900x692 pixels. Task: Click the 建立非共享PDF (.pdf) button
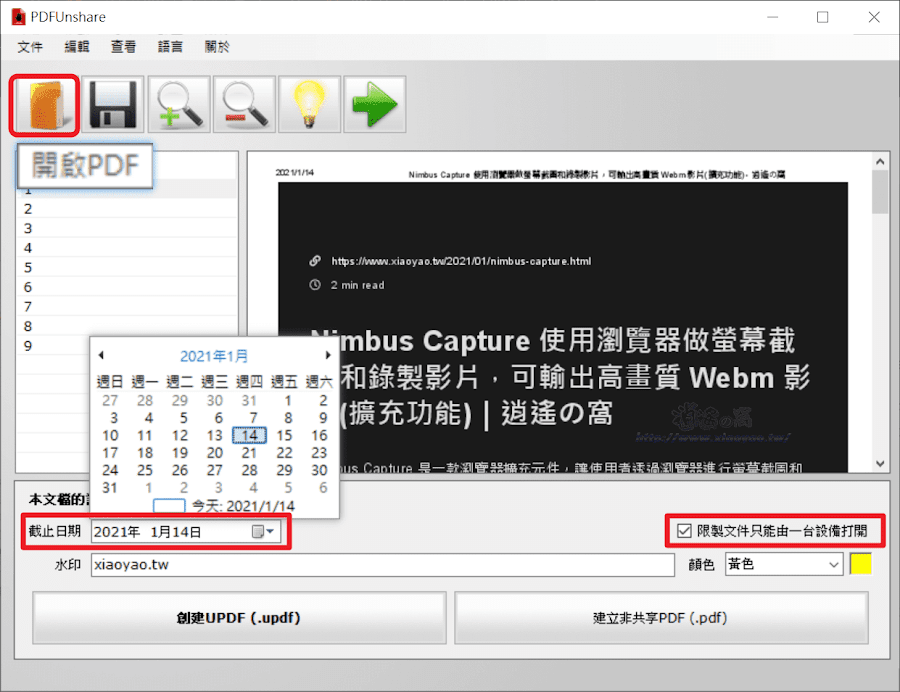point(661,618)
